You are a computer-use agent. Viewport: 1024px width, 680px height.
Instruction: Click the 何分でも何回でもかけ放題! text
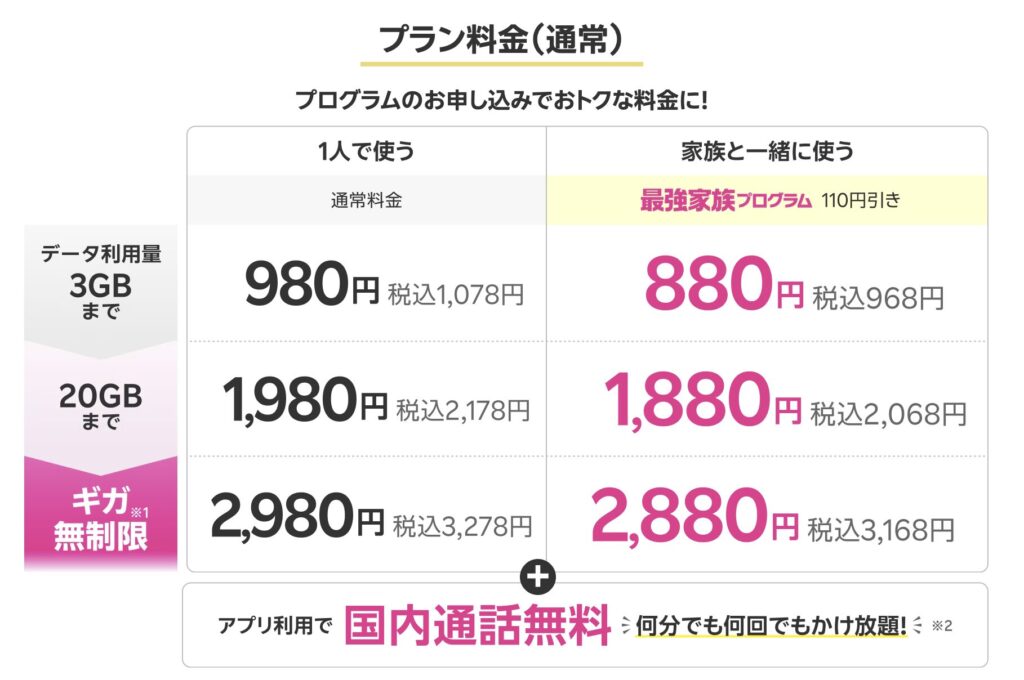pos(771,627)
